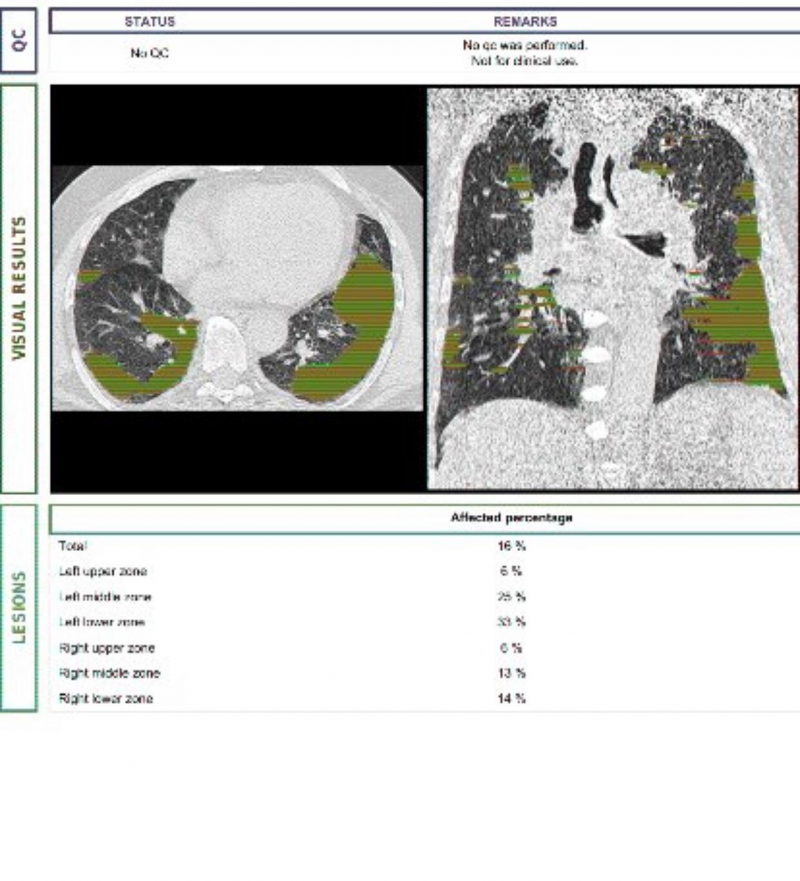Click the 16 % total value
The height and width of the screenshot is (881, 800).
coord(511,546)
